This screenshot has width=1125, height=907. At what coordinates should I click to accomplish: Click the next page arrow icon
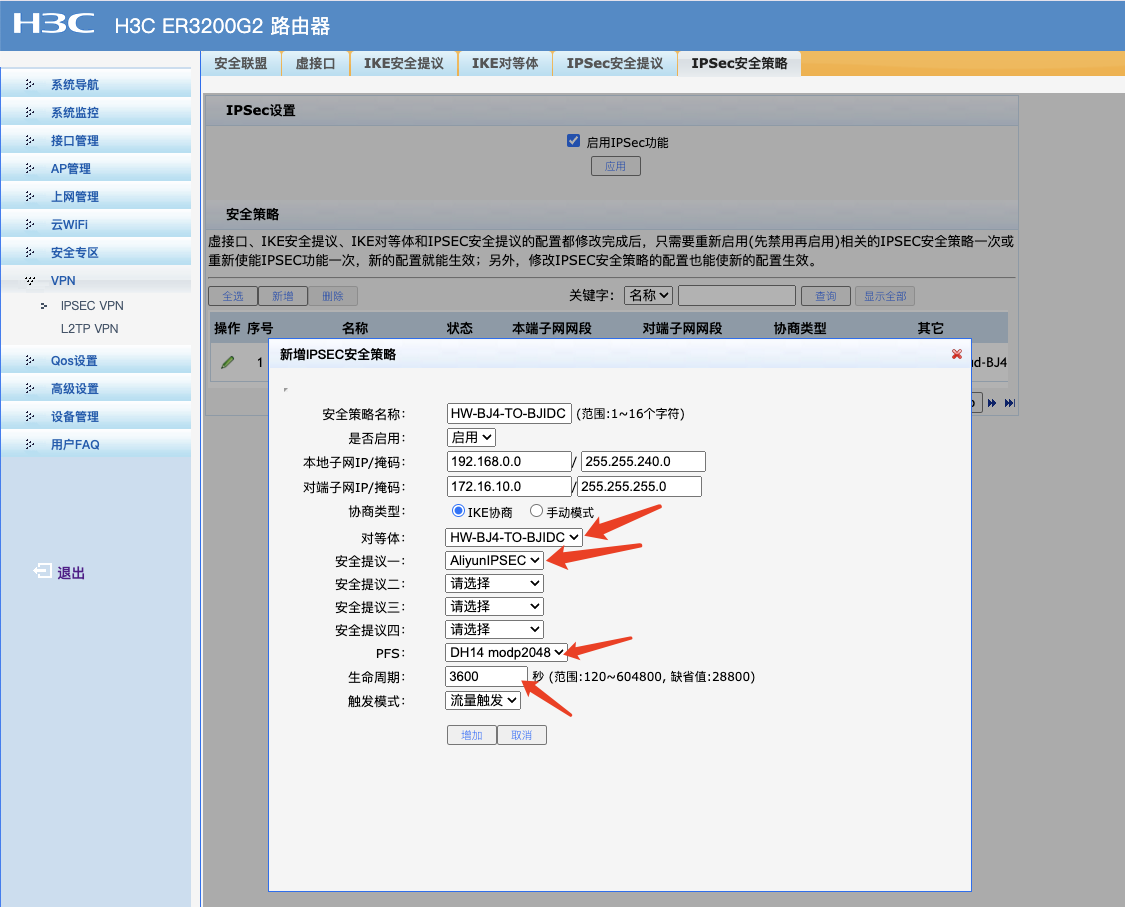click(992, 403)
